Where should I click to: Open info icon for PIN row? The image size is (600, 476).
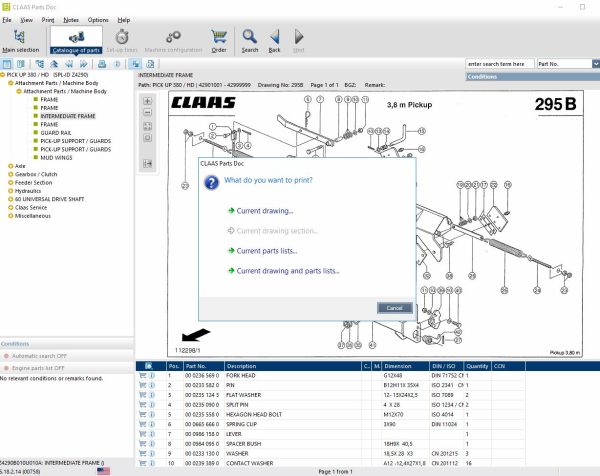(152, 385)
